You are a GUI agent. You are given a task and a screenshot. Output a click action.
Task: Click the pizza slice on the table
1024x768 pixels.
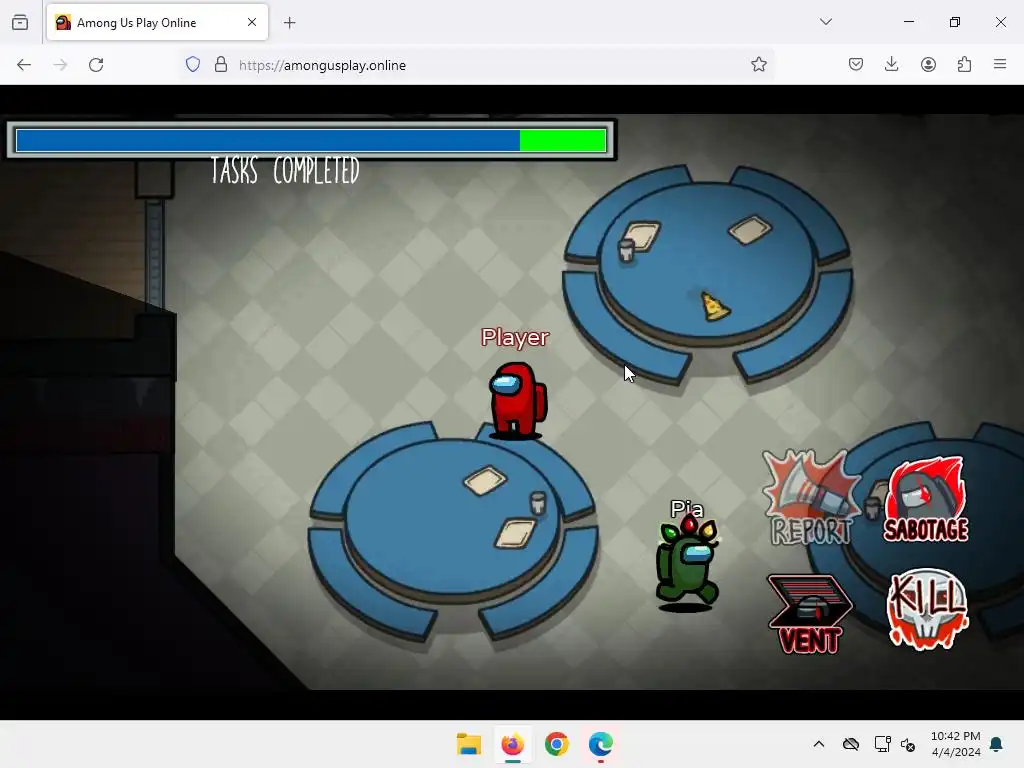tap(713, 306)
